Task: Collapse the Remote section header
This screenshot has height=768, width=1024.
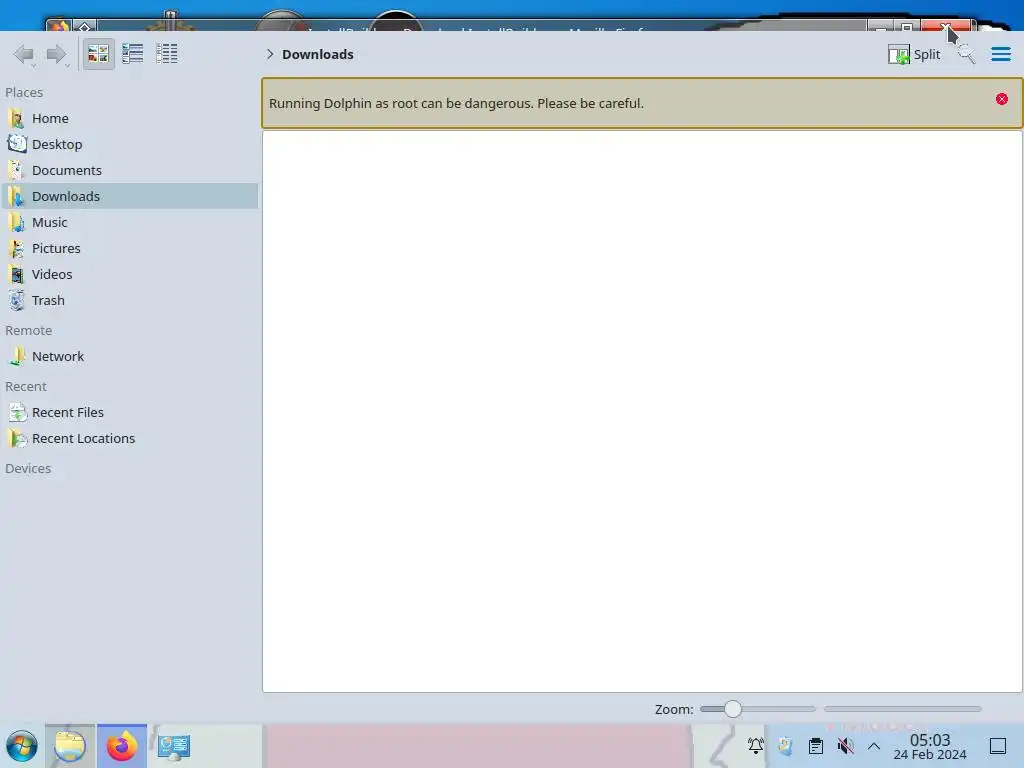Action: 29,330
